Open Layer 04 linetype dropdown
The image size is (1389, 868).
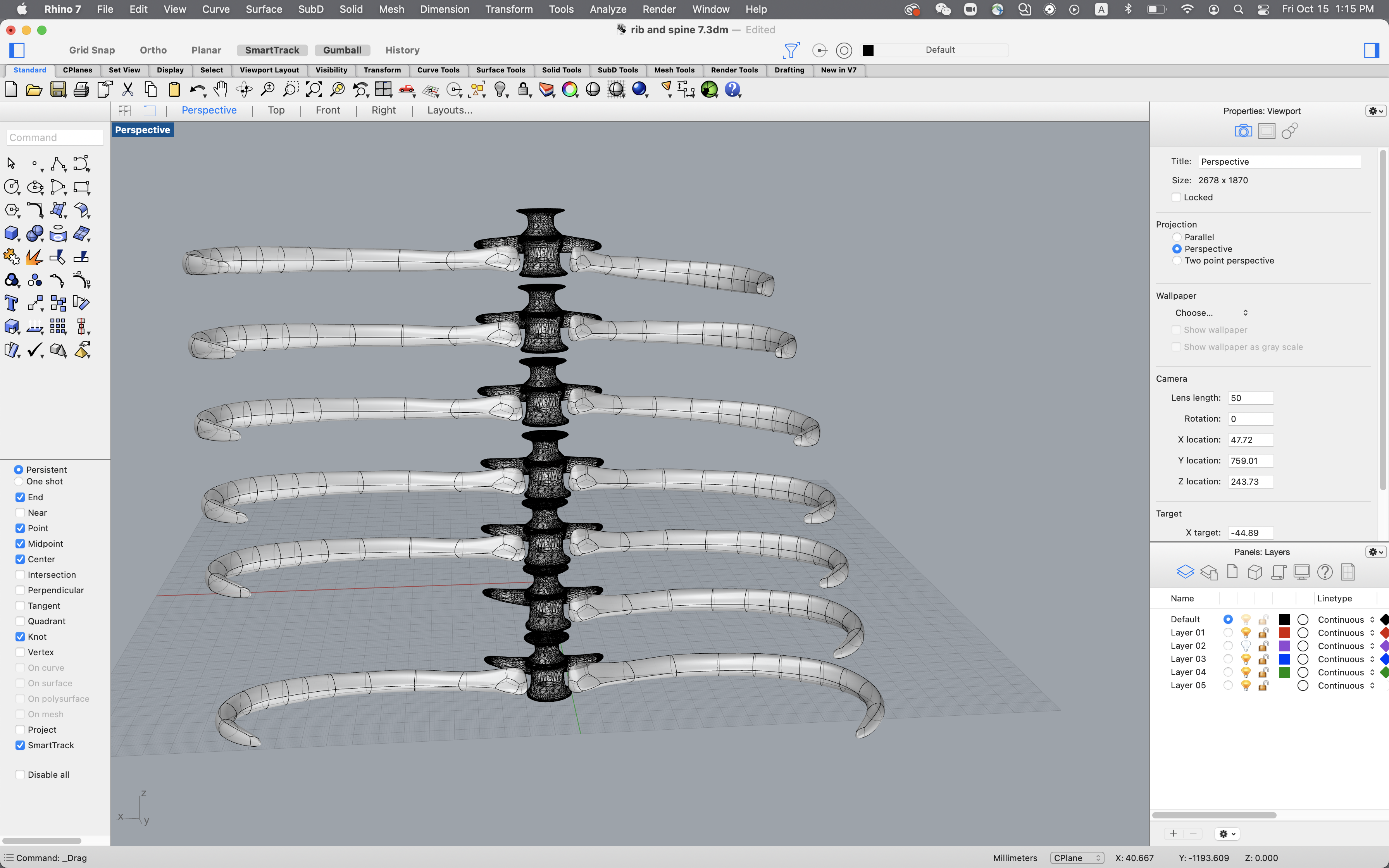click(1346, 672)
